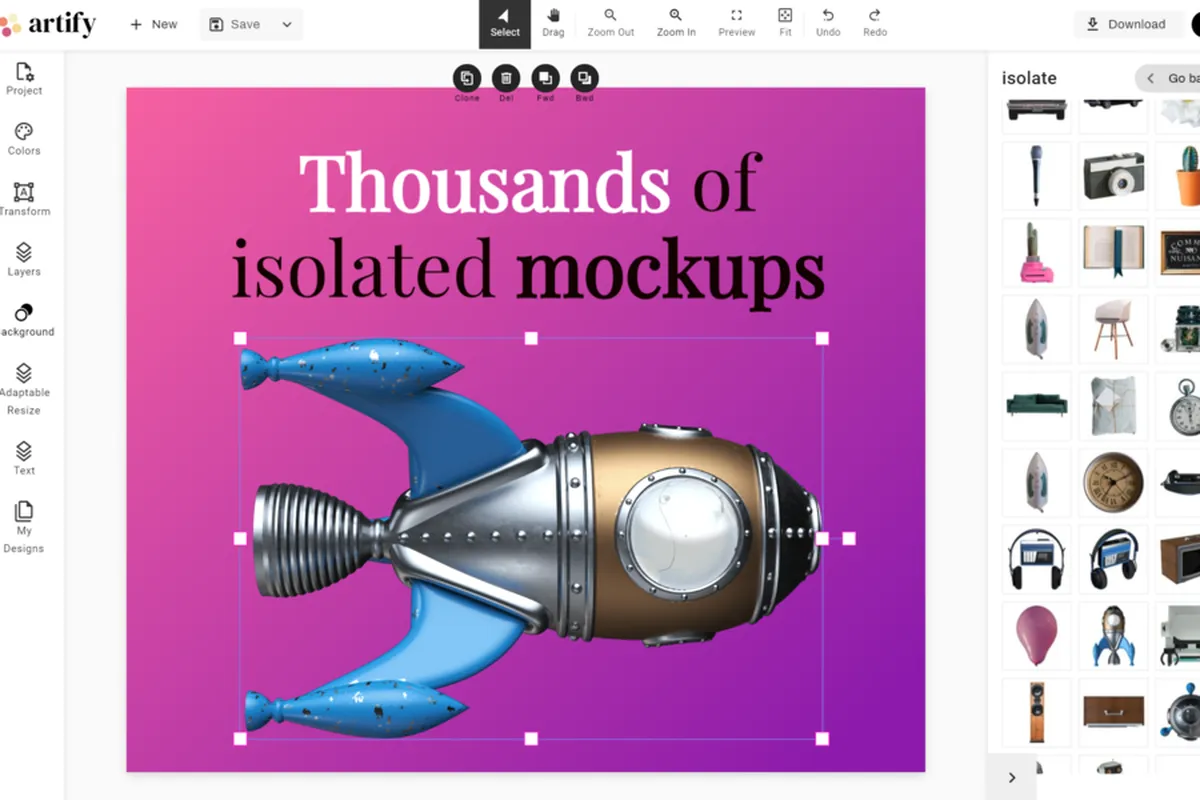
Task: Select the rocket mockup thumbnail
Action: (x=1113, y=635)
